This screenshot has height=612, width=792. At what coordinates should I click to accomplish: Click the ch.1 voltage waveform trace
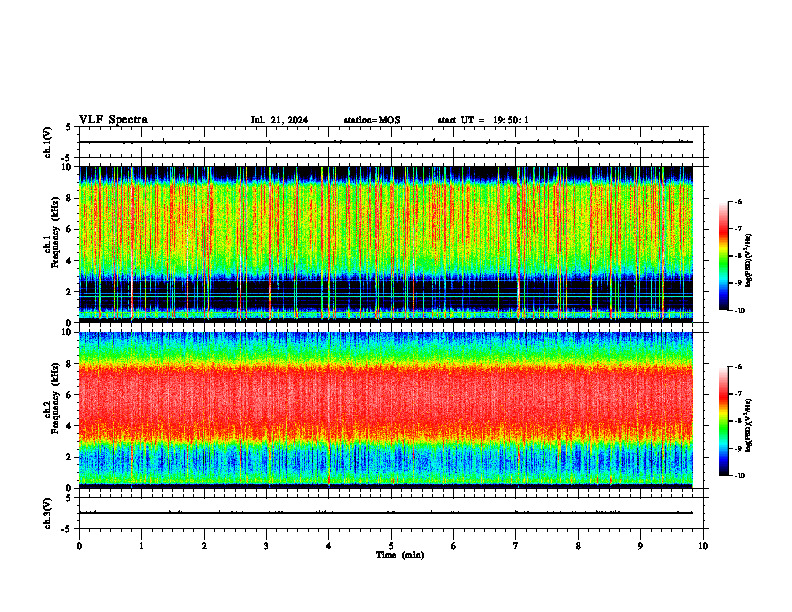pos(386,142)
